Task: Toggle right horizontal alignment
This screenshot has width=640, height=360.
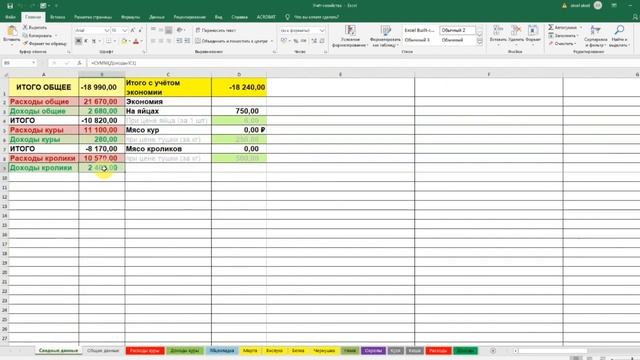Action: tap(169, 41)
